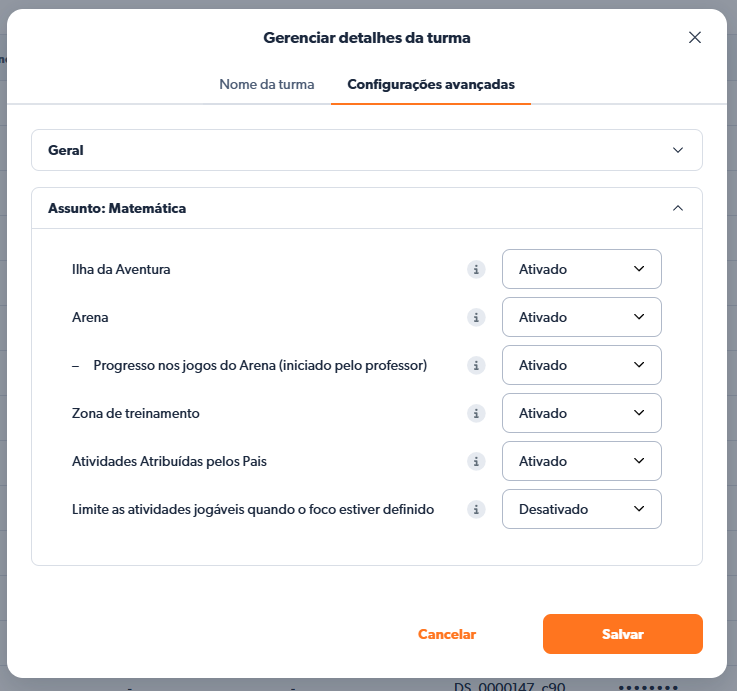
Task: Show info for Zona de treinamento
Action: tap(476, 413)
